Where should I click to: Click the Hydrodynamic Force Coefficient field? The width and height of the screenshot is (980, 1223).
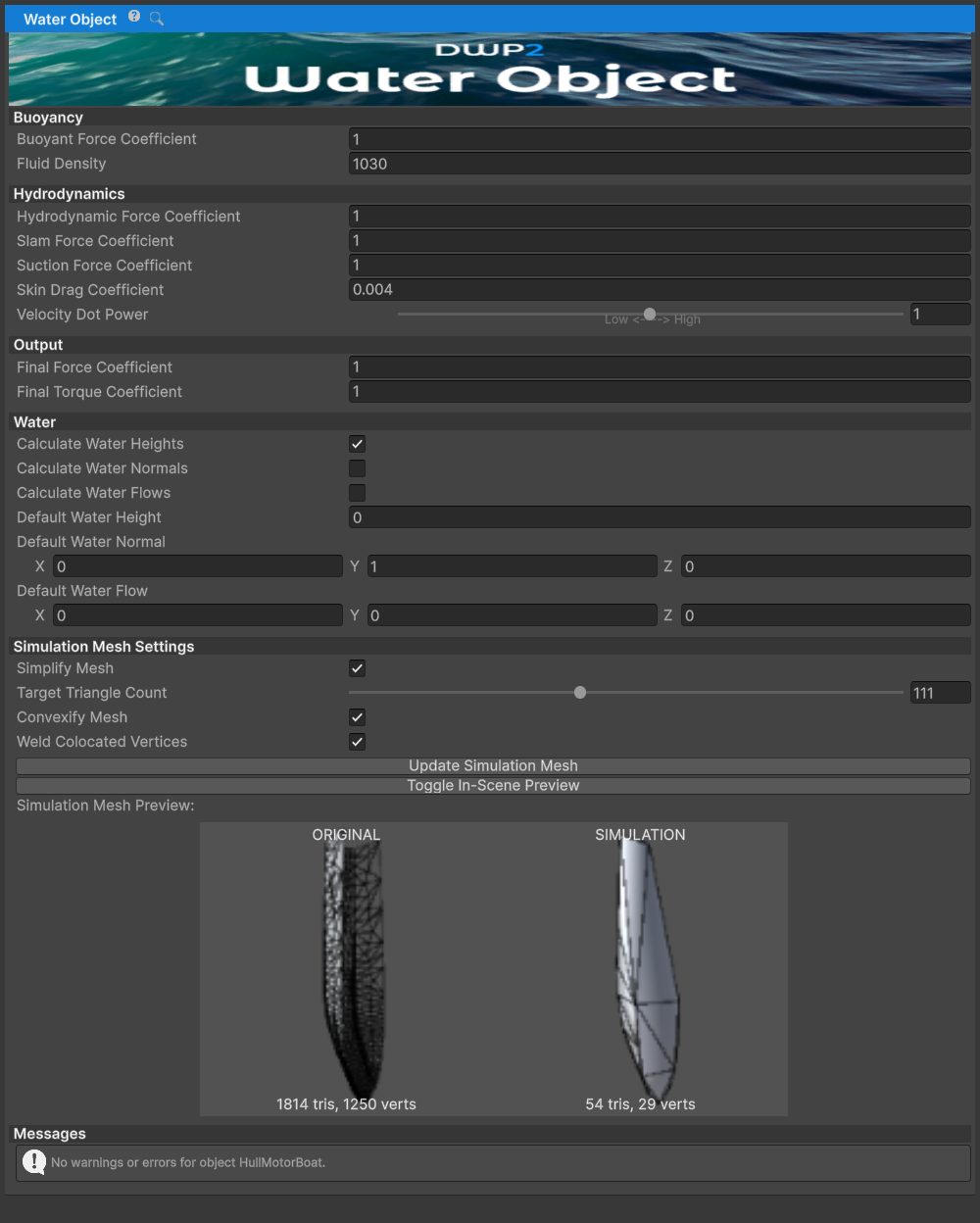pyautogui.click(x=660, y=217)
